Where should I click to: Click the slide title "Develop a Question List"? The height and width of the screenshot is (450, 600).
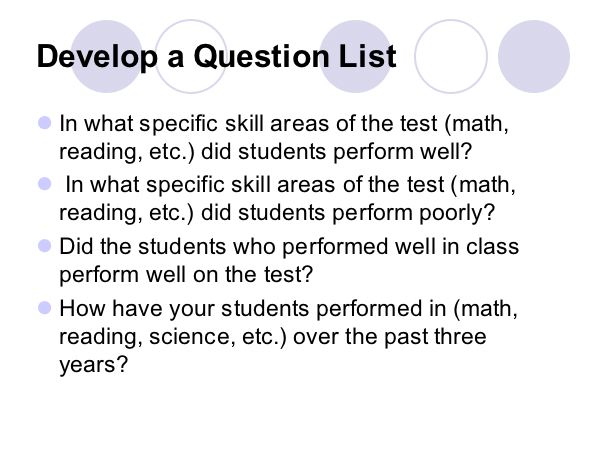pos(216,56)
